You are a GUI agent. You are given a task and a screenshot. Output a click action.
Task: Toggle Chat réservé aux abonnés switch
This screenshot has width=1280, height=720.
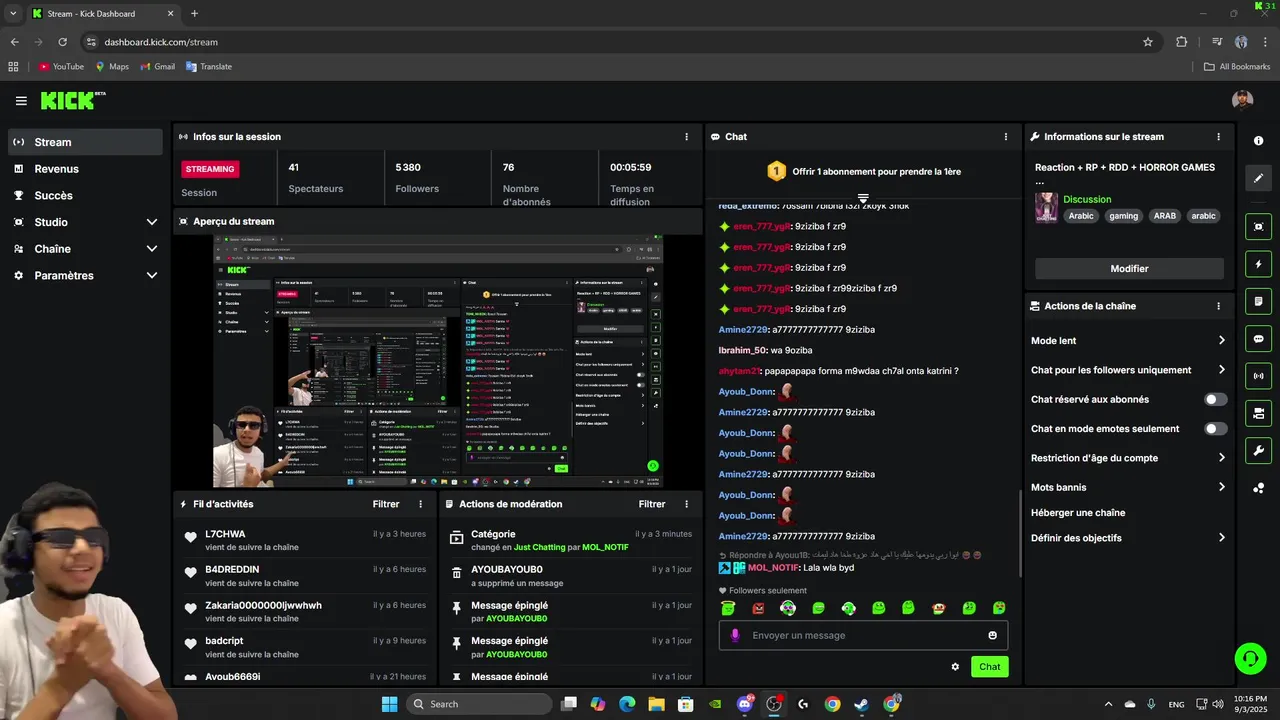[x=1215, y=399]
